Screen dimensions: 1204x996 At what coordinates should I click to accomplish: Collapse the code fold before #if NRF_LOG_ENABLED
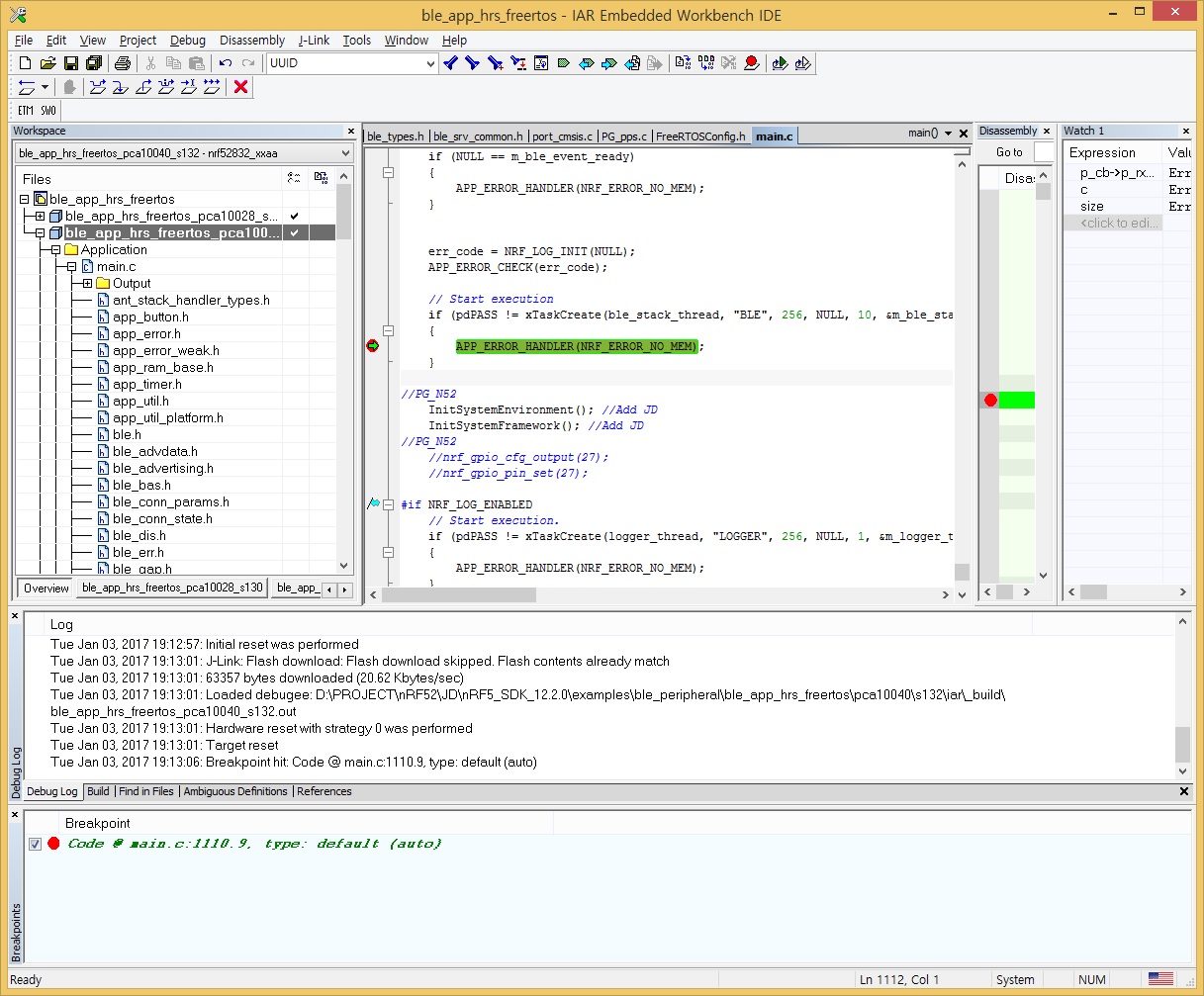(x=388, y=504)
